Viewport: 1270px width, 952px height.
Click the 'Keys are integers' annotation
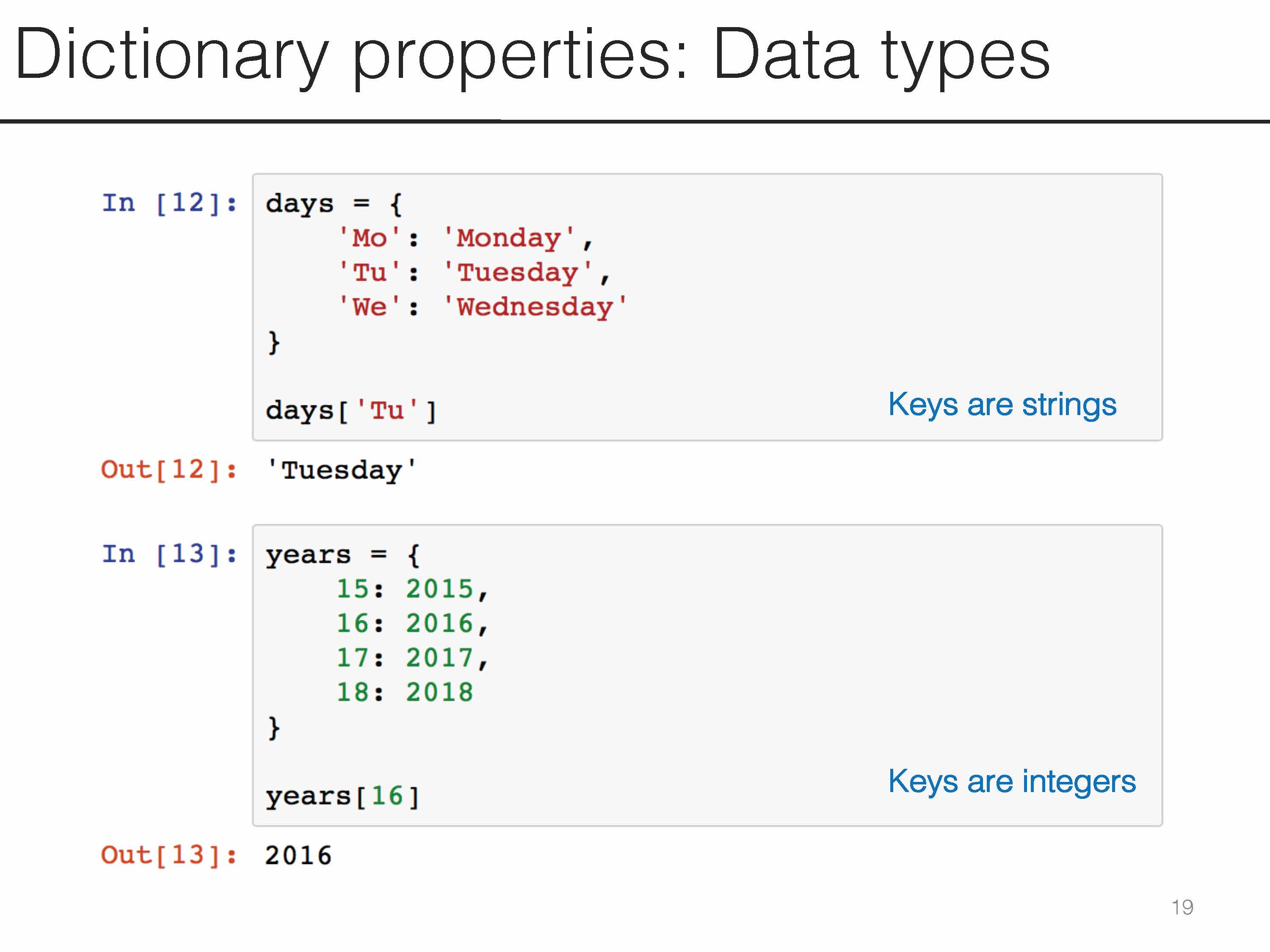pos(1012,781)
